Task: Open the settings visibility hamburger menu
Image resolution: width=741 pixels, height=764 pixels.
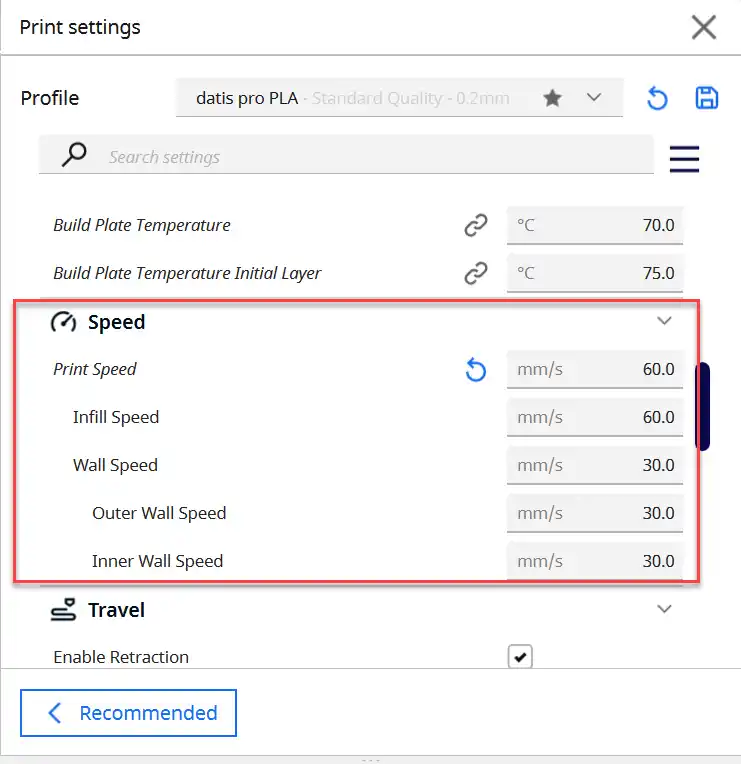Action: point(684,159)
